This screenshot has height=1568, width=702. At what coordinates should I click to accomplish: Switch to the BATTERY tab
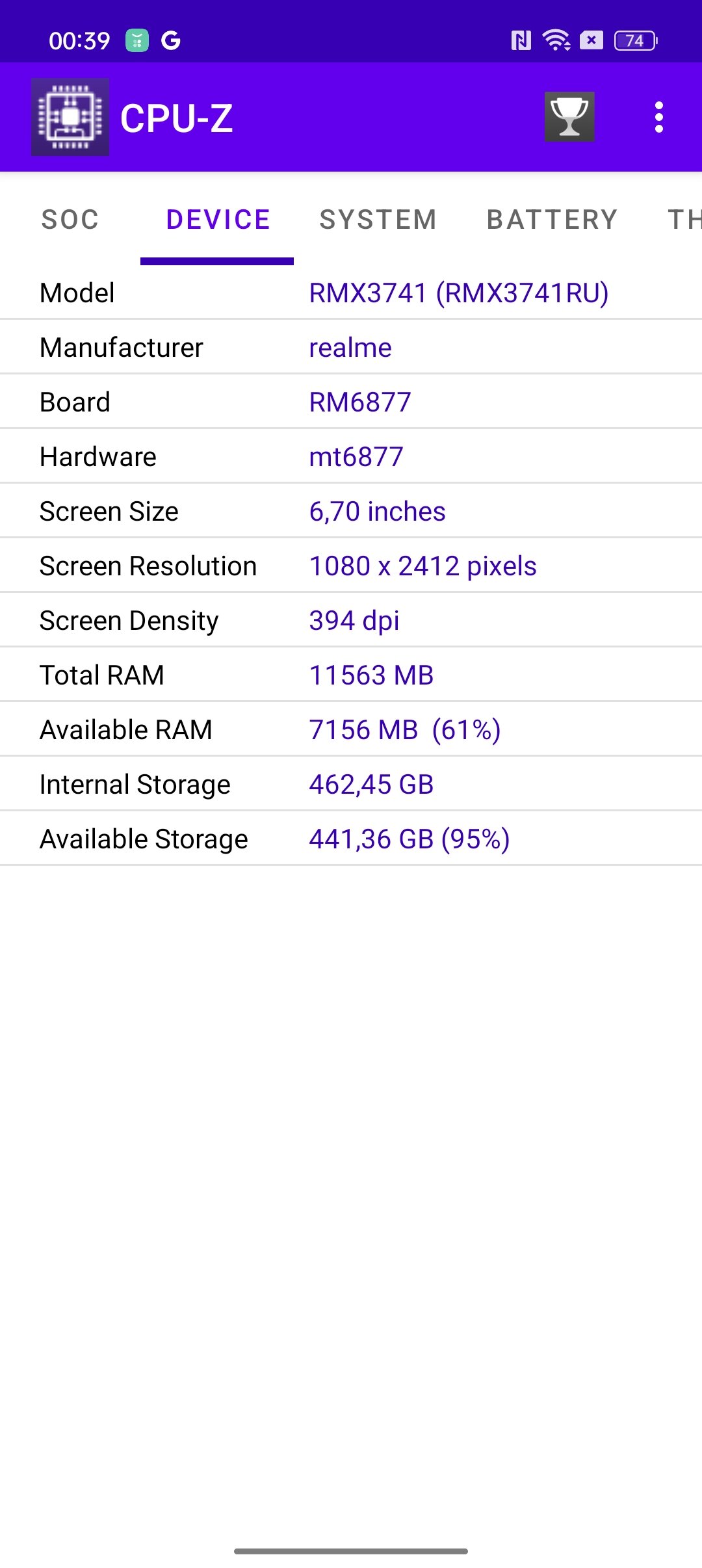pyautogui.click(x=552, y=220)
